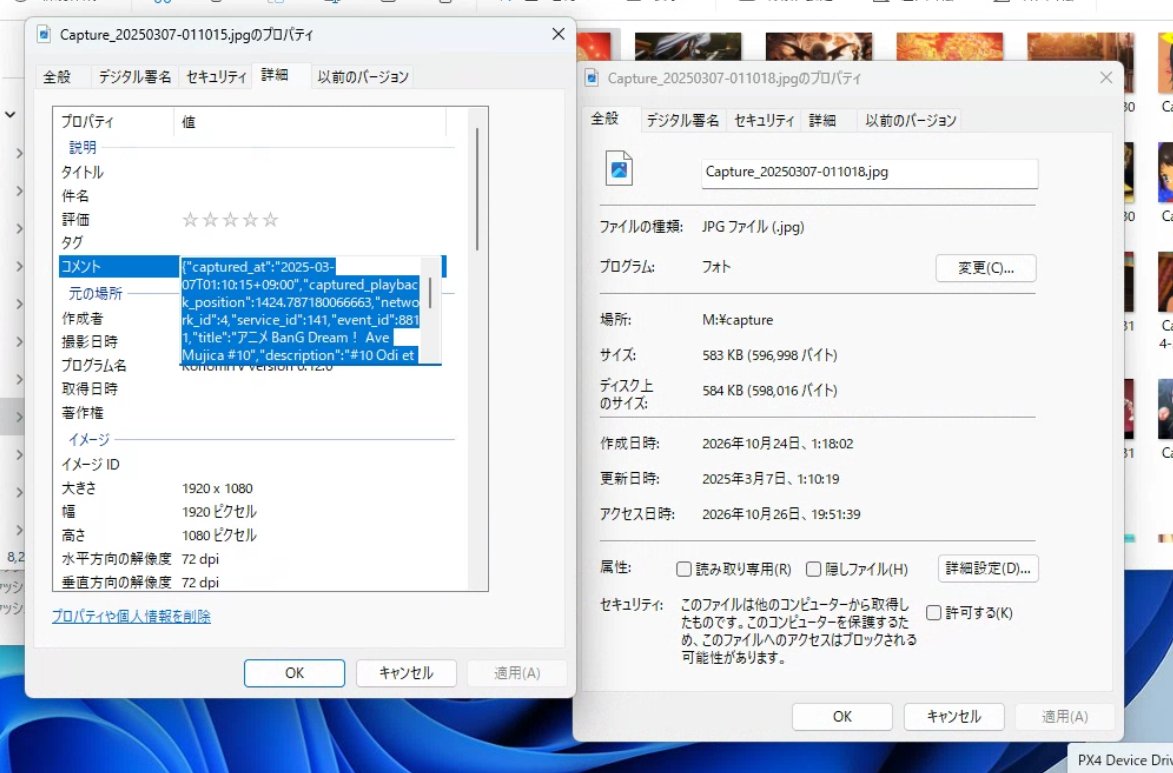Select the 件名 property row
Image resolution: width=1173 pixels, height=773 pixels.
coord(253,196)
